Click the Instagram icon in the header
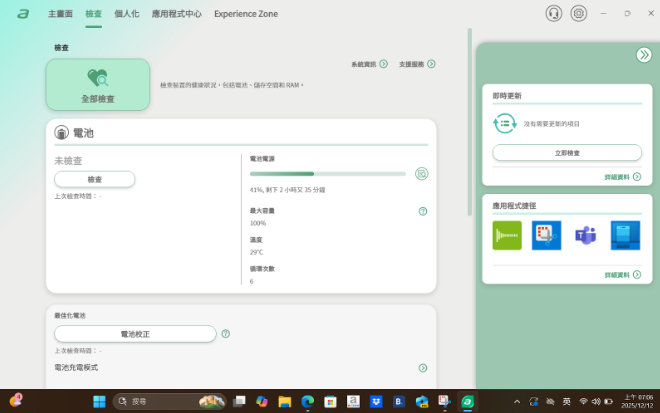Screen dimensions: 660x413 point(579,13)
